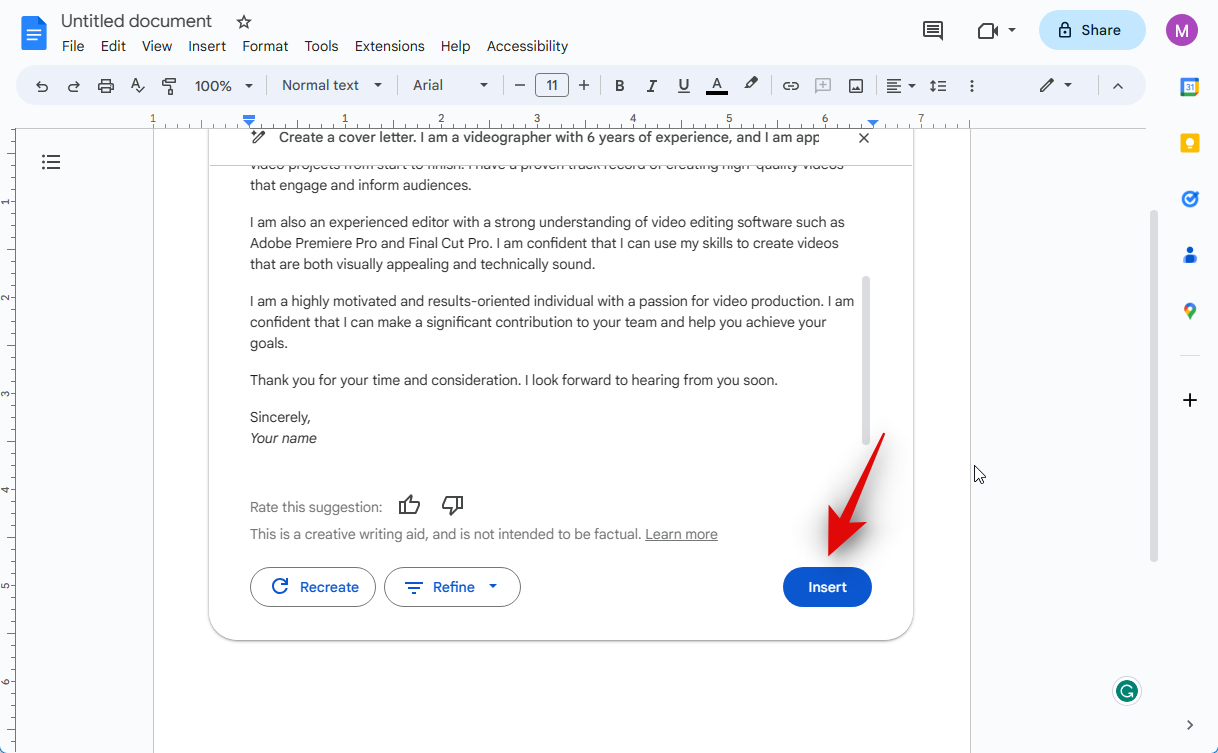The image size is (1218, 753).
Task: Open the Insert menu
Action: pos(207,46)
